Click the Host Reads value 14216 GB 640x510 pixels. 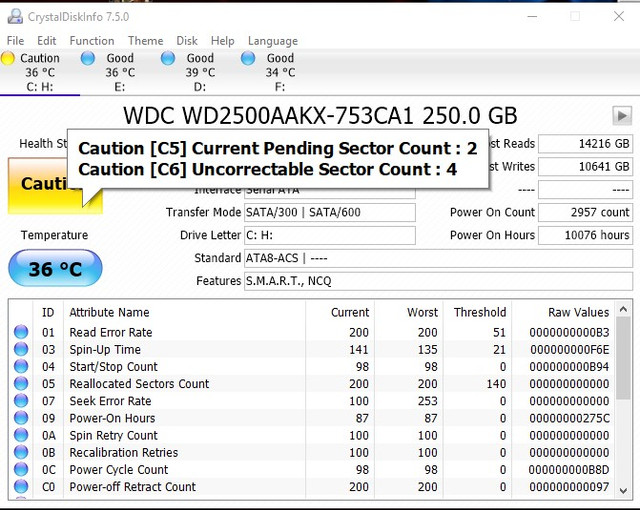pos(585,144)
